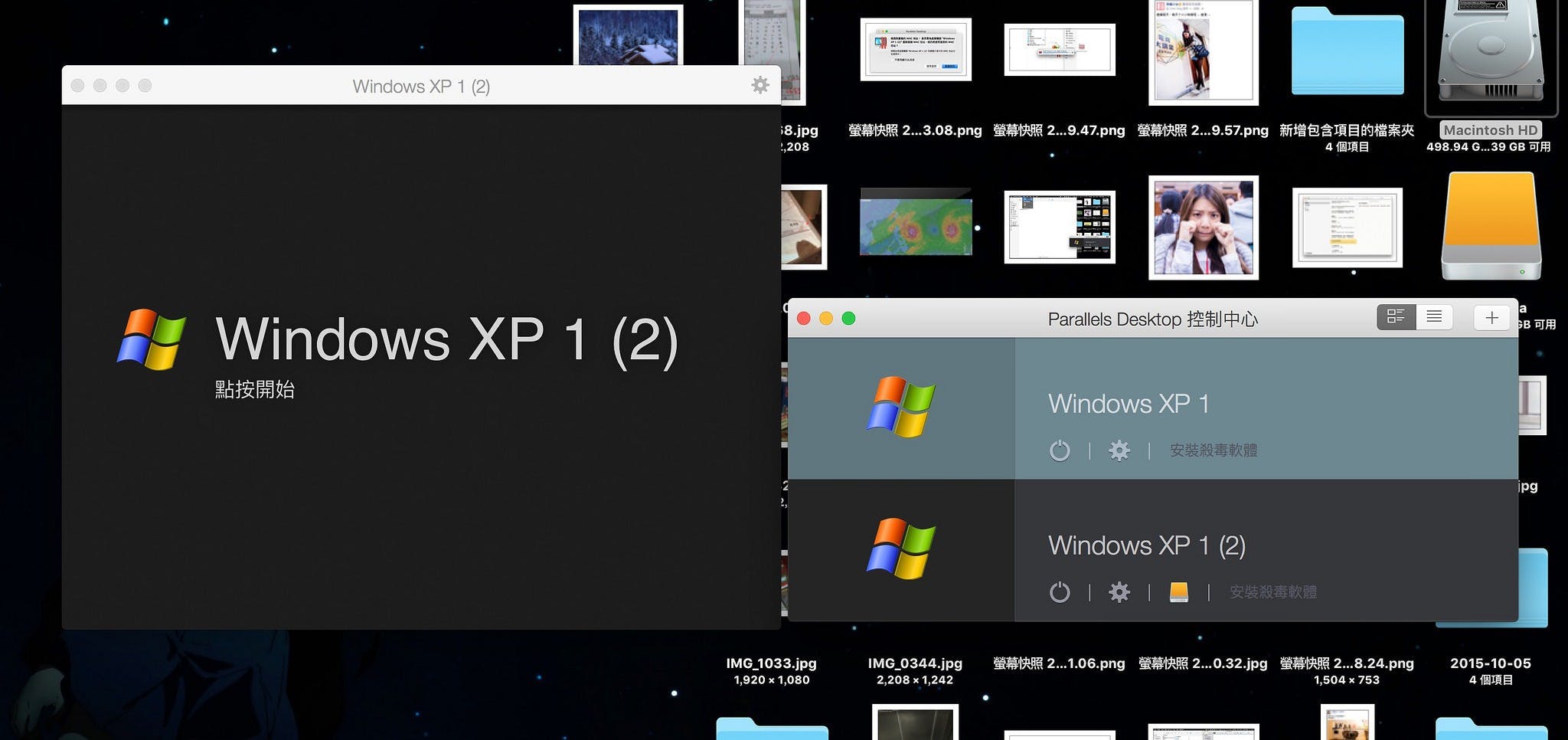Click the Parallels Desktop 控制中心 title text
Image resolution: width=1568 pixels, height=740 pixels.
1153,319
